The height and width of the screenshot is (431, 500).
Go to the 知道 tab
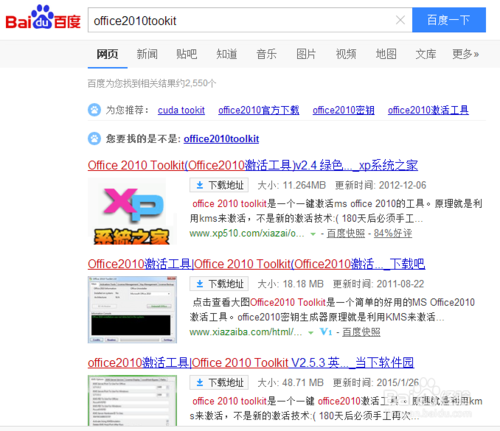[x=227, y=54]
